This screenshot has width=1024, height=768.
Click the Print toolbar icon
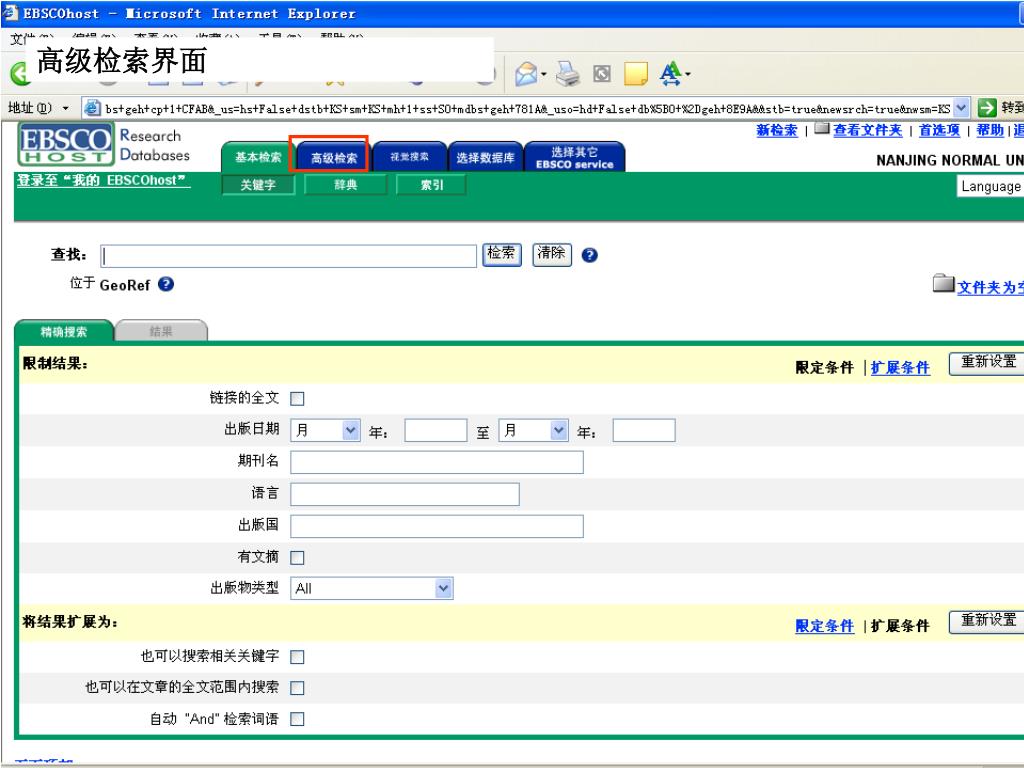tap(568, 74)
